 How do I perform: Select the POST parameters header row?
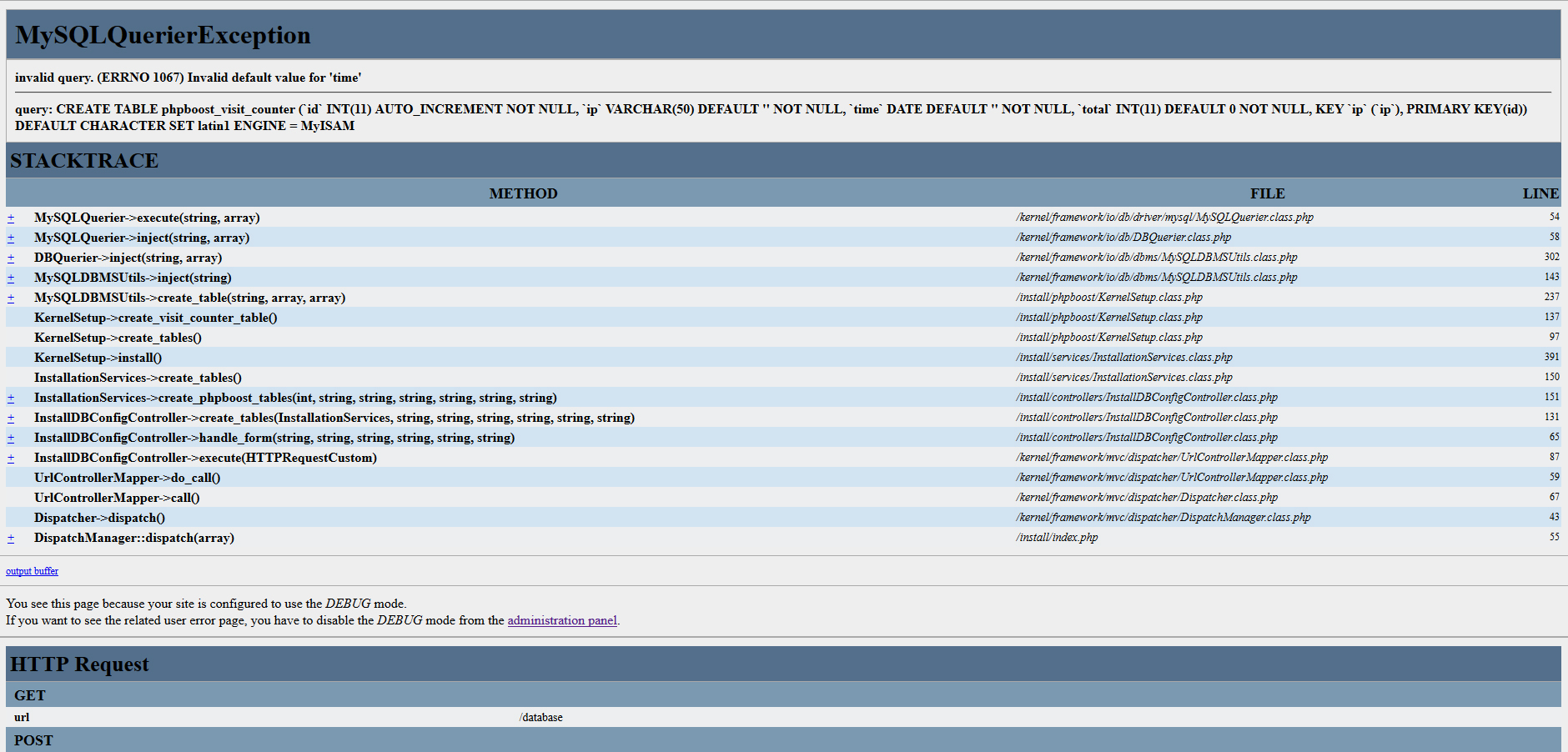(33, 740)
